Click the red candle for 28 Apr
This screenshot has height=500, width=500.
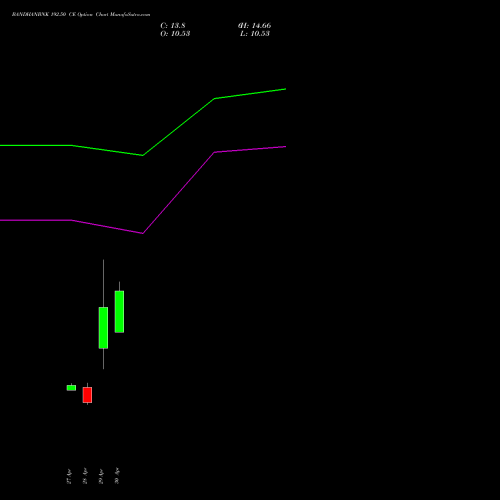(x=87, y=395)
